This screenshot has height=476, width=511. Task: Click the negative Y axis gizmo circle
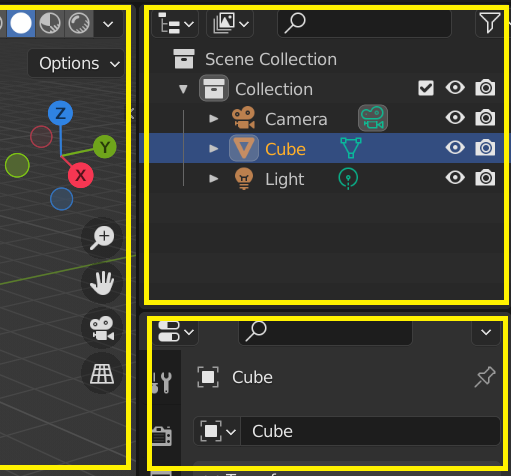coord(17,165)
